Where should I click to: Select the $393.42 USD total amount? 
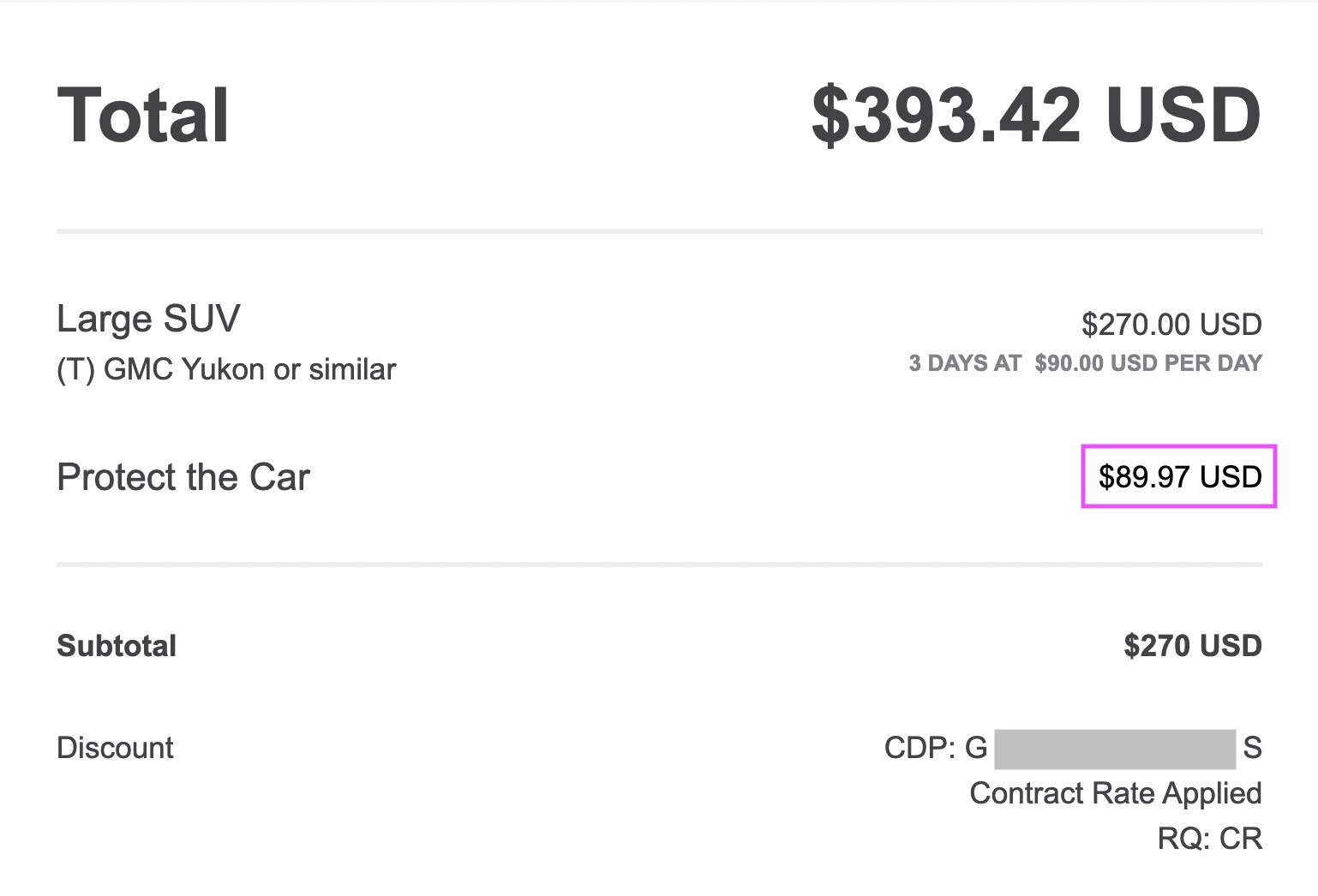tap(1036, 116)
